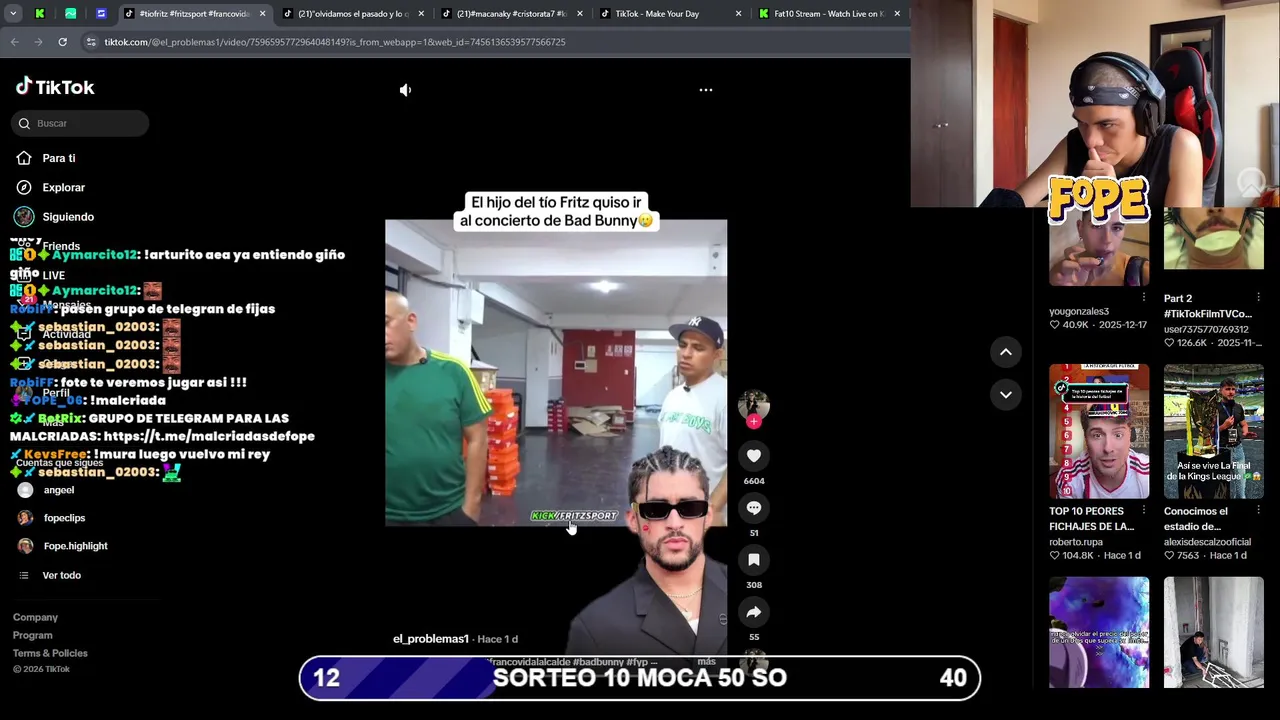Go to next video with down chevron
Image resolution: width=1280 pixels, height=720 pixels.
click(x=1006, y=394)
